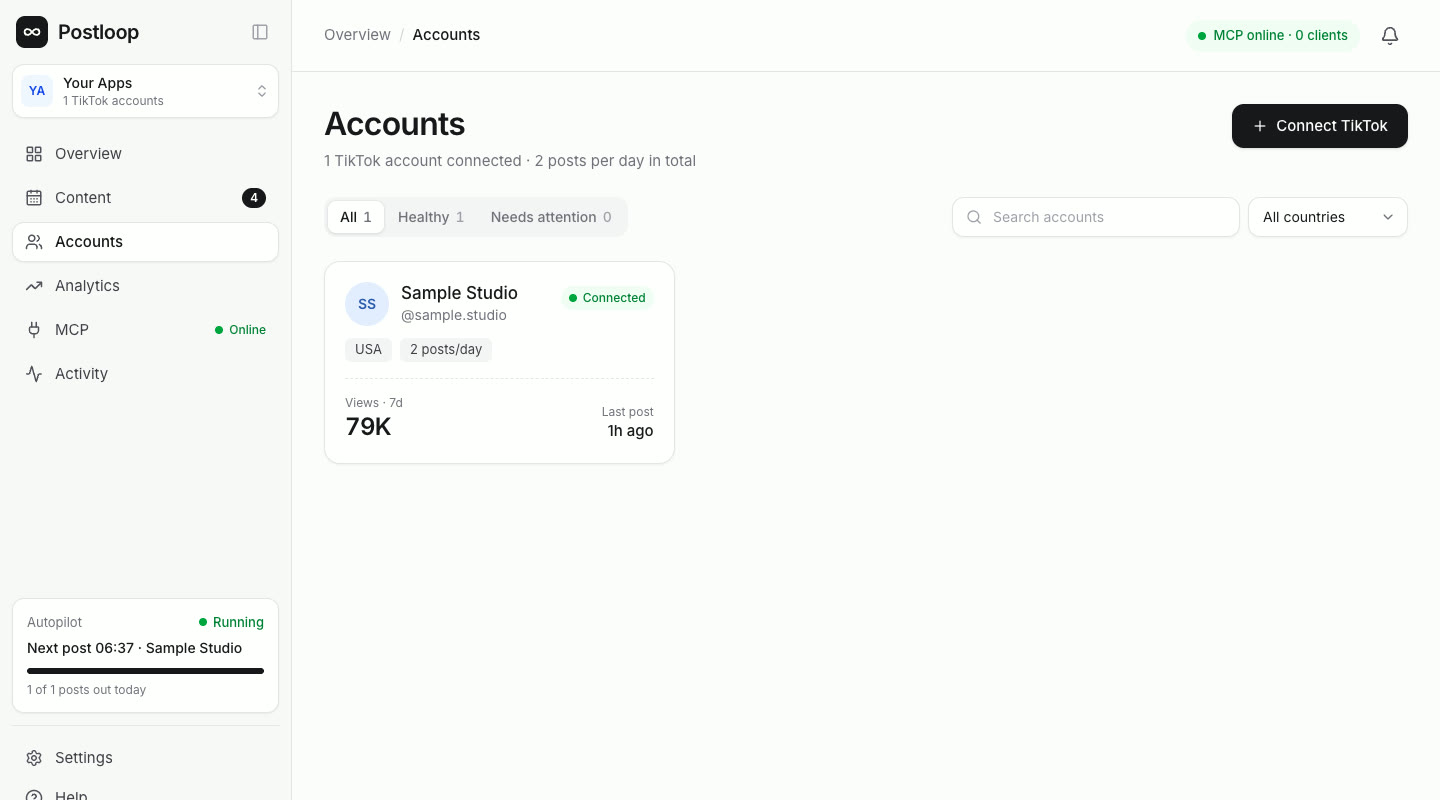
Task: Open the MCP page
Action: pyautogui.click(x=145, y=330)
